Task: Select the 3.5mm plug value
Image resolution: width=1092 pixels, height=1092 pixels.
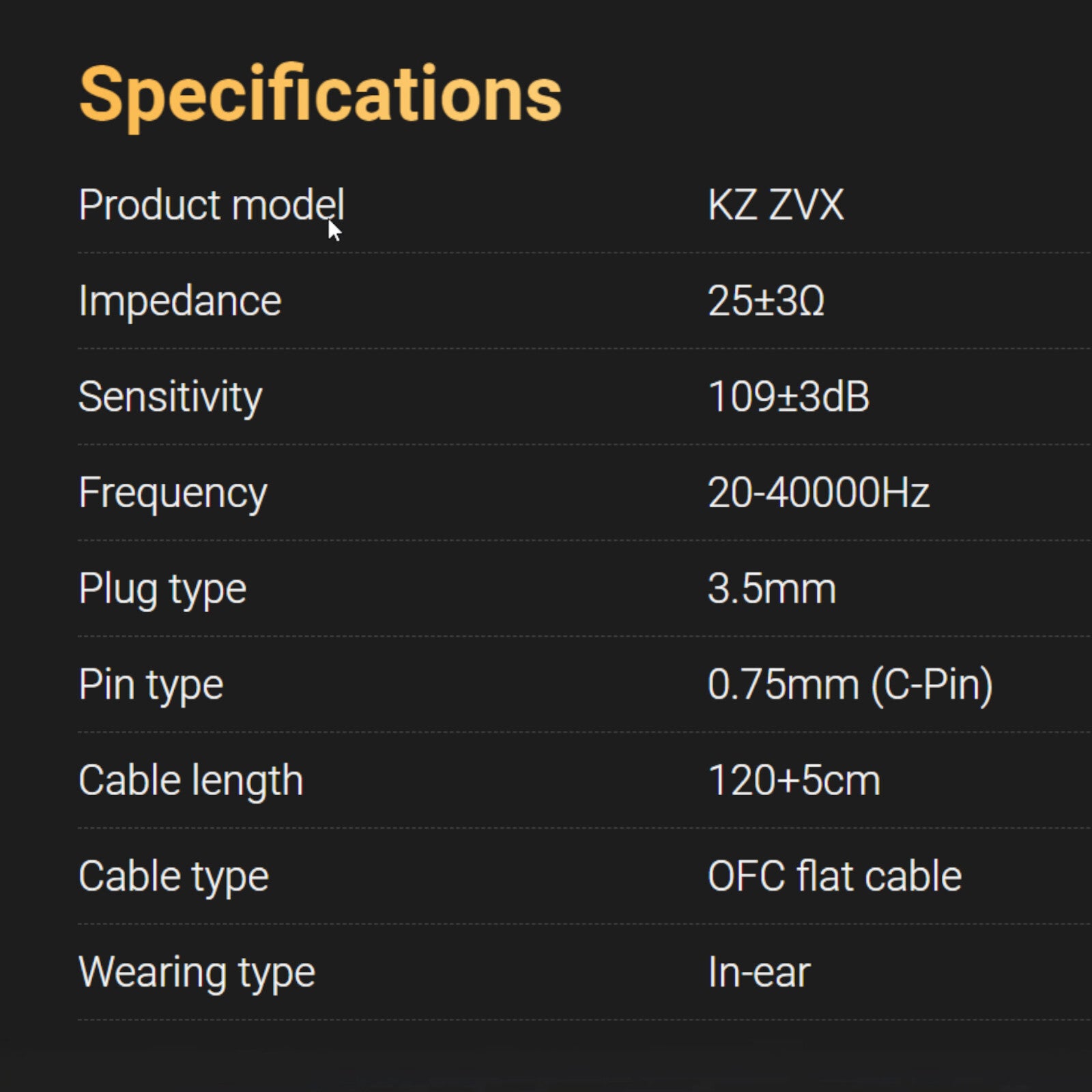Action: [x=771, y=589]
